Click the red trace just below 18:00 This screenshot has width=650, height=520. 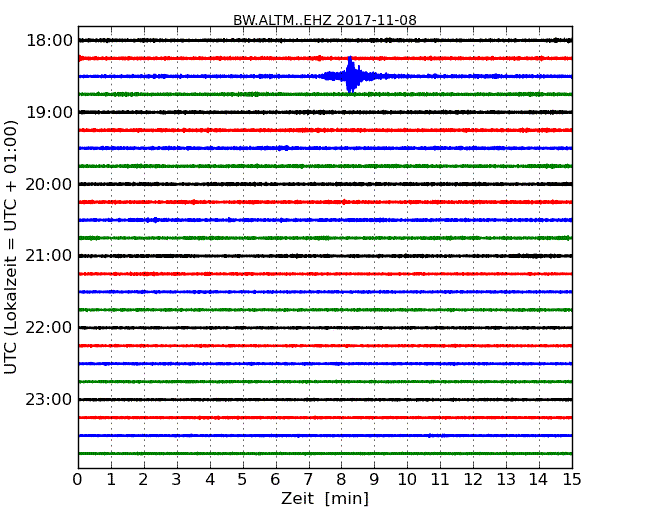coord(325,58)
